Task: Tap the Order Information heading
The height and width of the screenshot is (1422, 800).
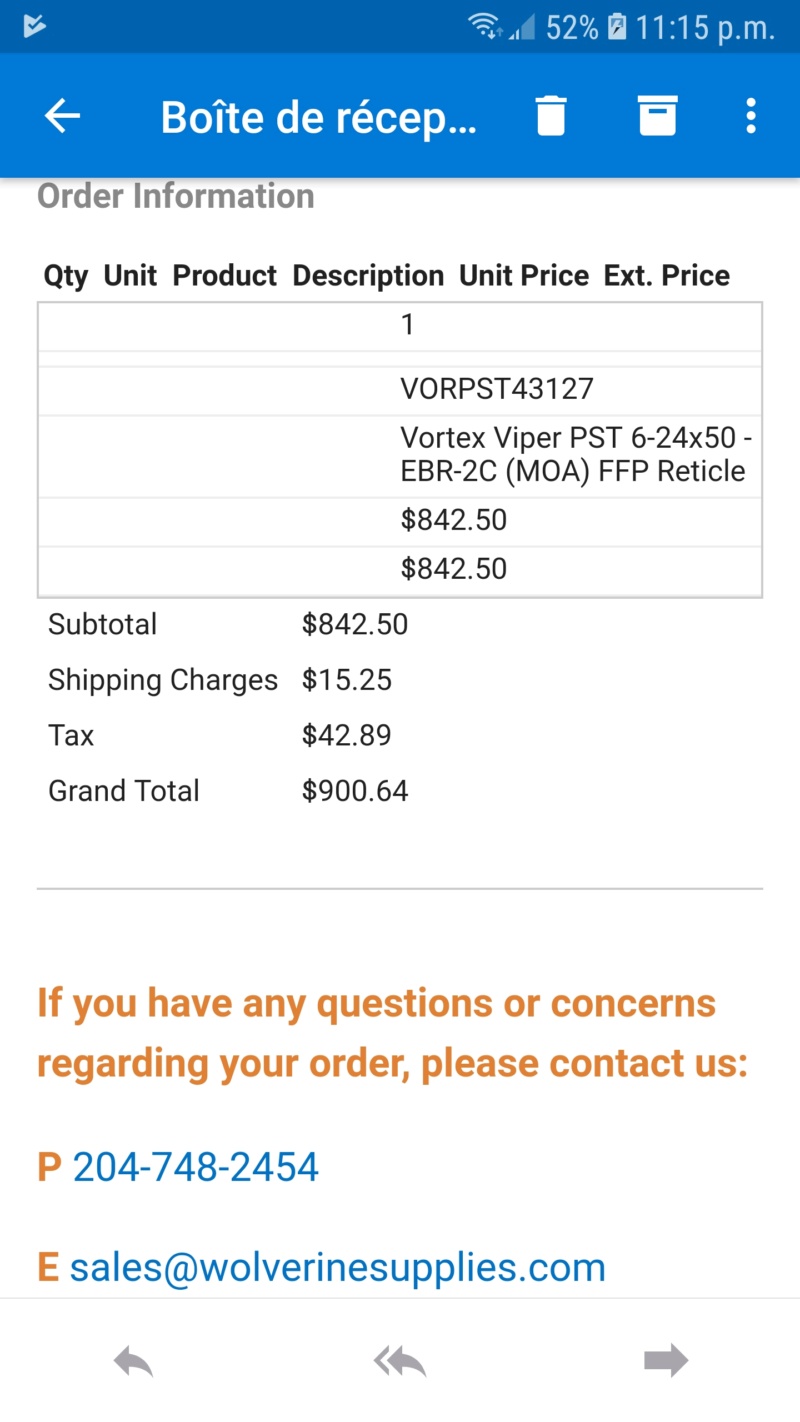Action: (x=176, y=196)
